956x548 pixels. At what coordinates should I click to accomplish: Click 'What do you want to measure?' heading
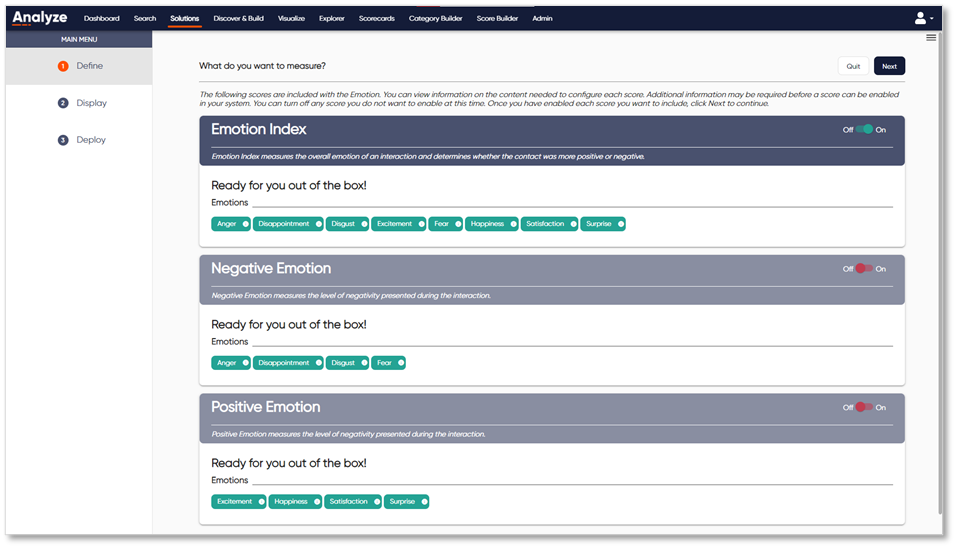262,66
